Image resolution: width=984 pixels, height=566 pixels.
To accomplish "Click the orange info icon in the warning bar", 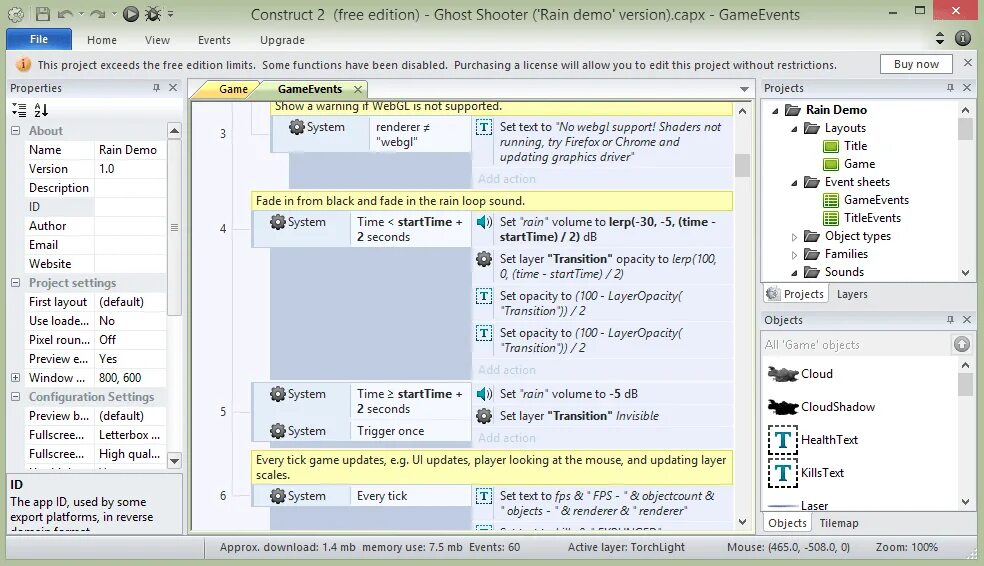I will coord(23,65).
